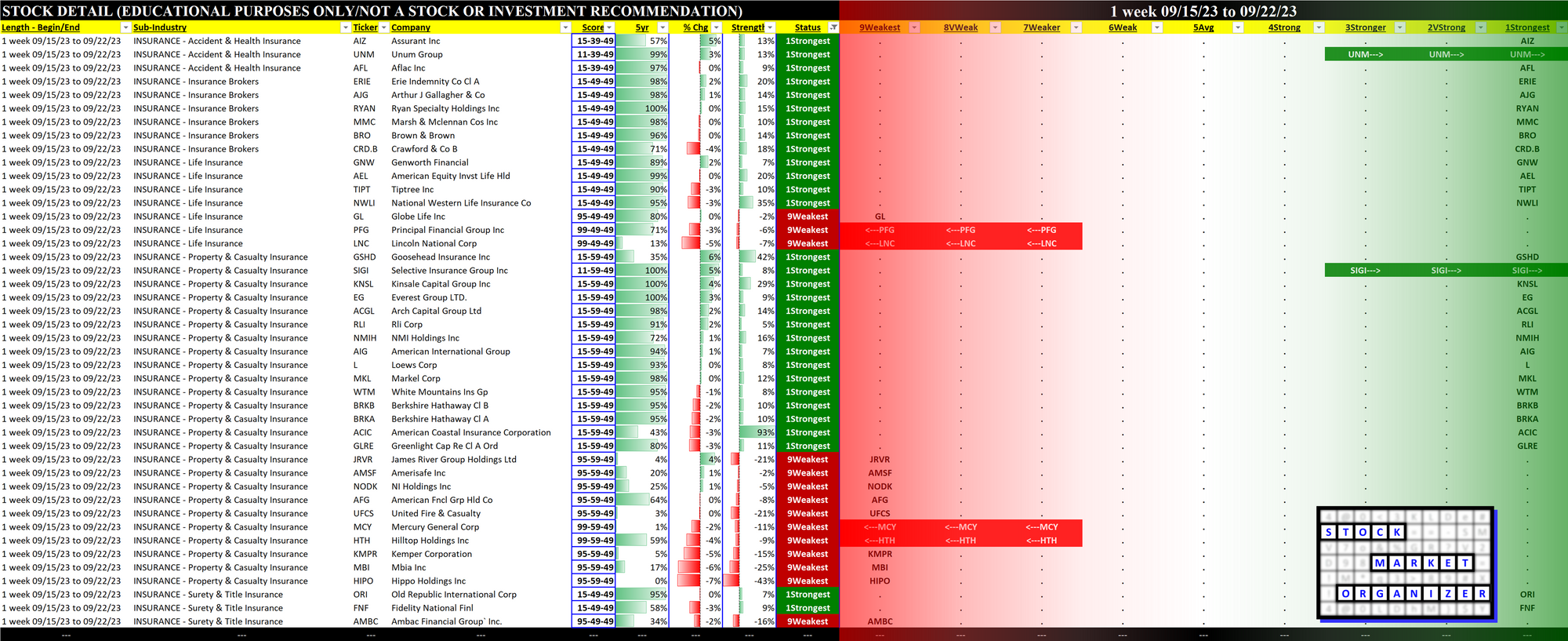Select the Principal Financial Group Inc cell
1568x641 pixels.
click(x=481, y=230)
